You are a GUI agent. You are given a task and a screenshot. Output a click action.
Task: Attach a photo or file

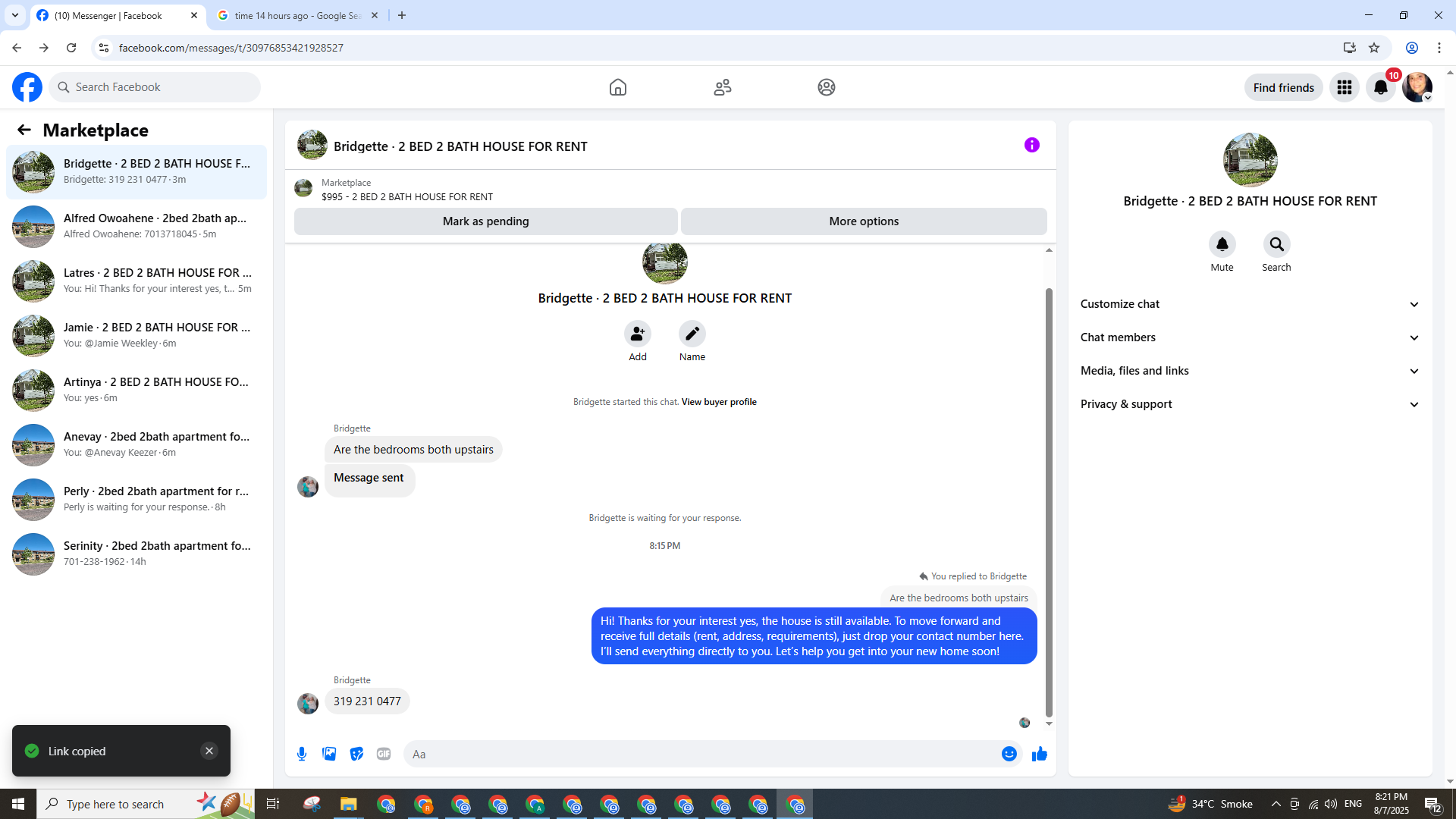point(329,754)
